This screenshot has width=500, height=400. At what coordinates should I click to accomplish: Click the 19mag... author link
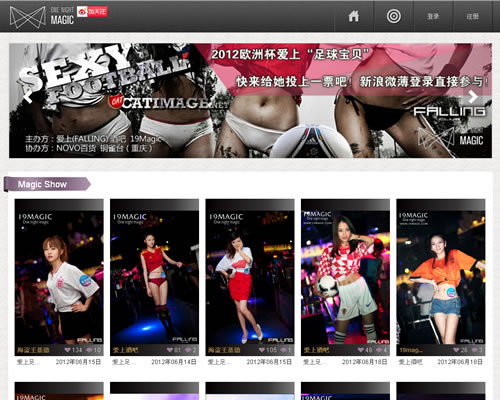(411, 350)
